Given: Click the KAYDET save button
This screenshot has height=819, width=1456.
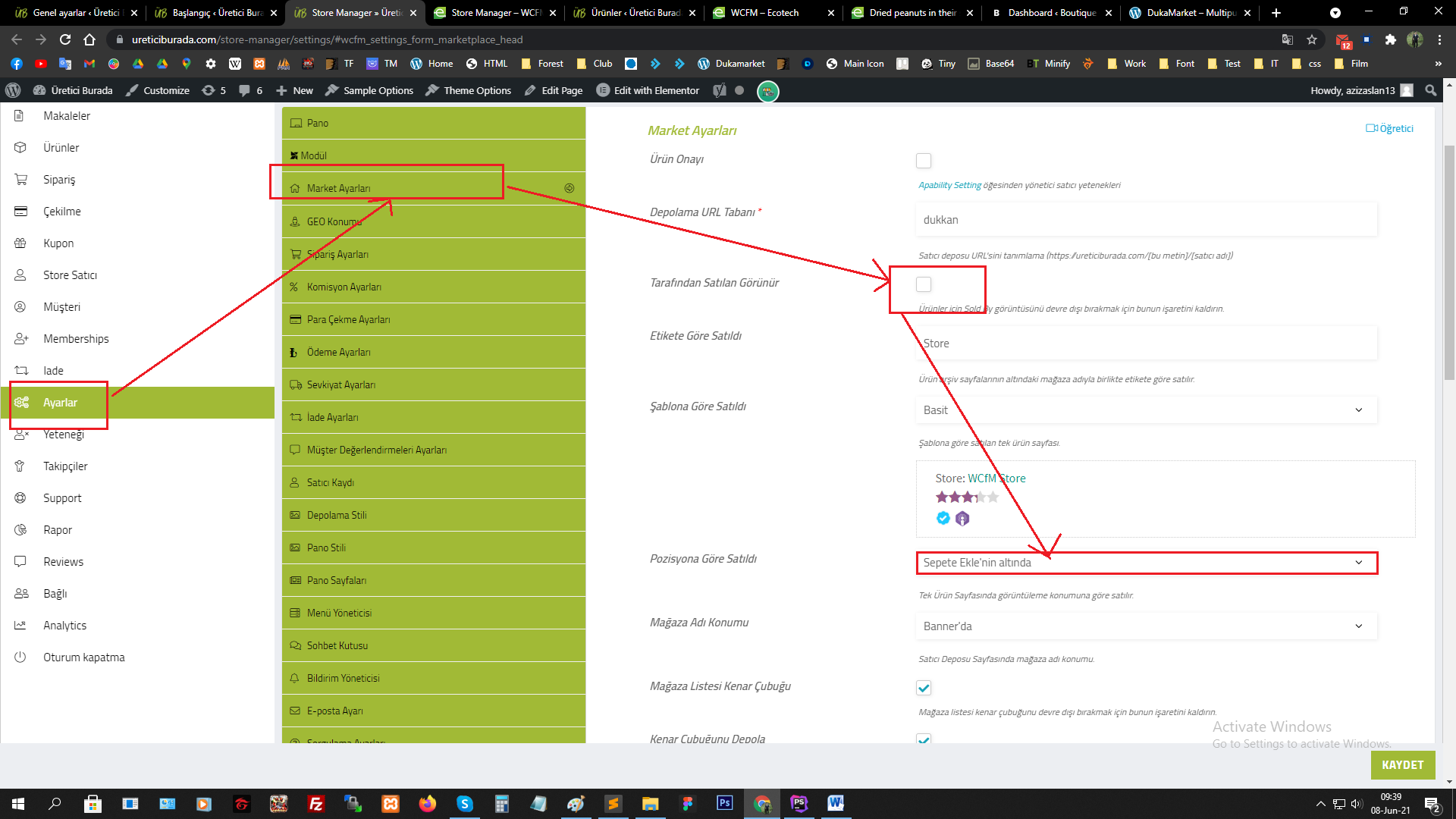Looking at the screenshot, I should click(x=1402, y=765).
